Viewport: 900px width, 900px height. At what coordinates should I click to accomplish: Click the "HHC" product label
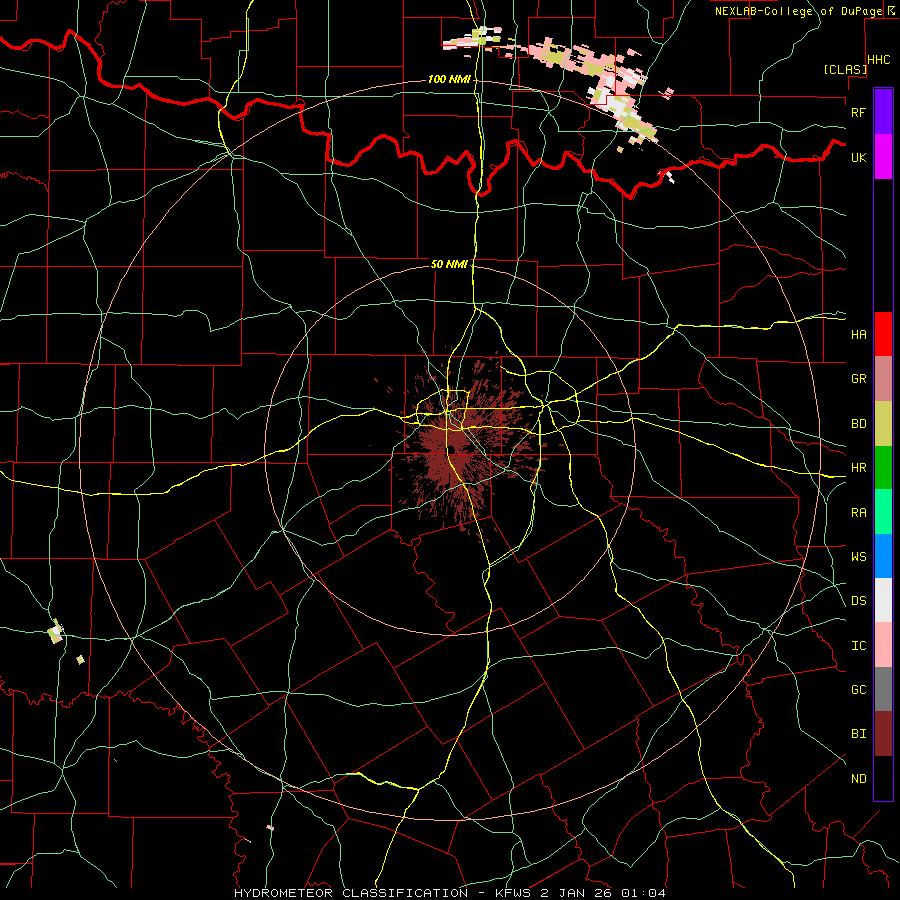(879, 60)
